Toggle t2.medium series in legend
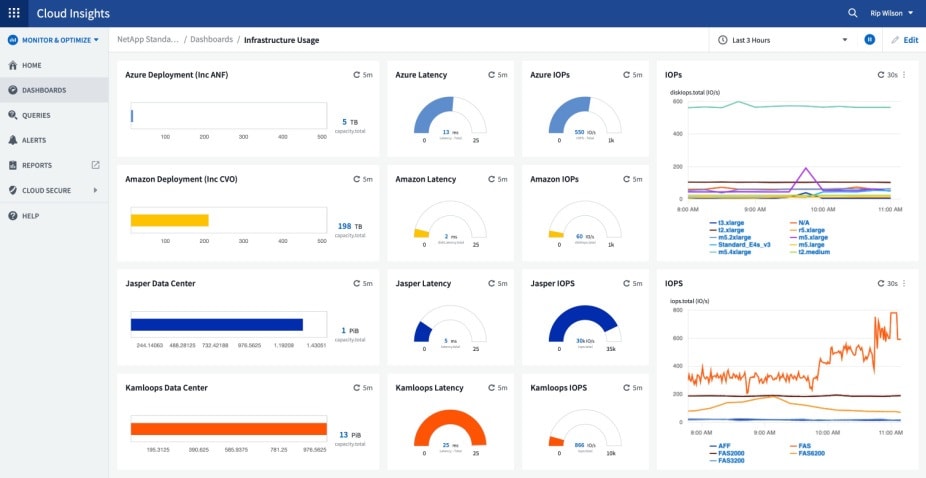Viewport: 926px width, 478px height. [809, 252]
